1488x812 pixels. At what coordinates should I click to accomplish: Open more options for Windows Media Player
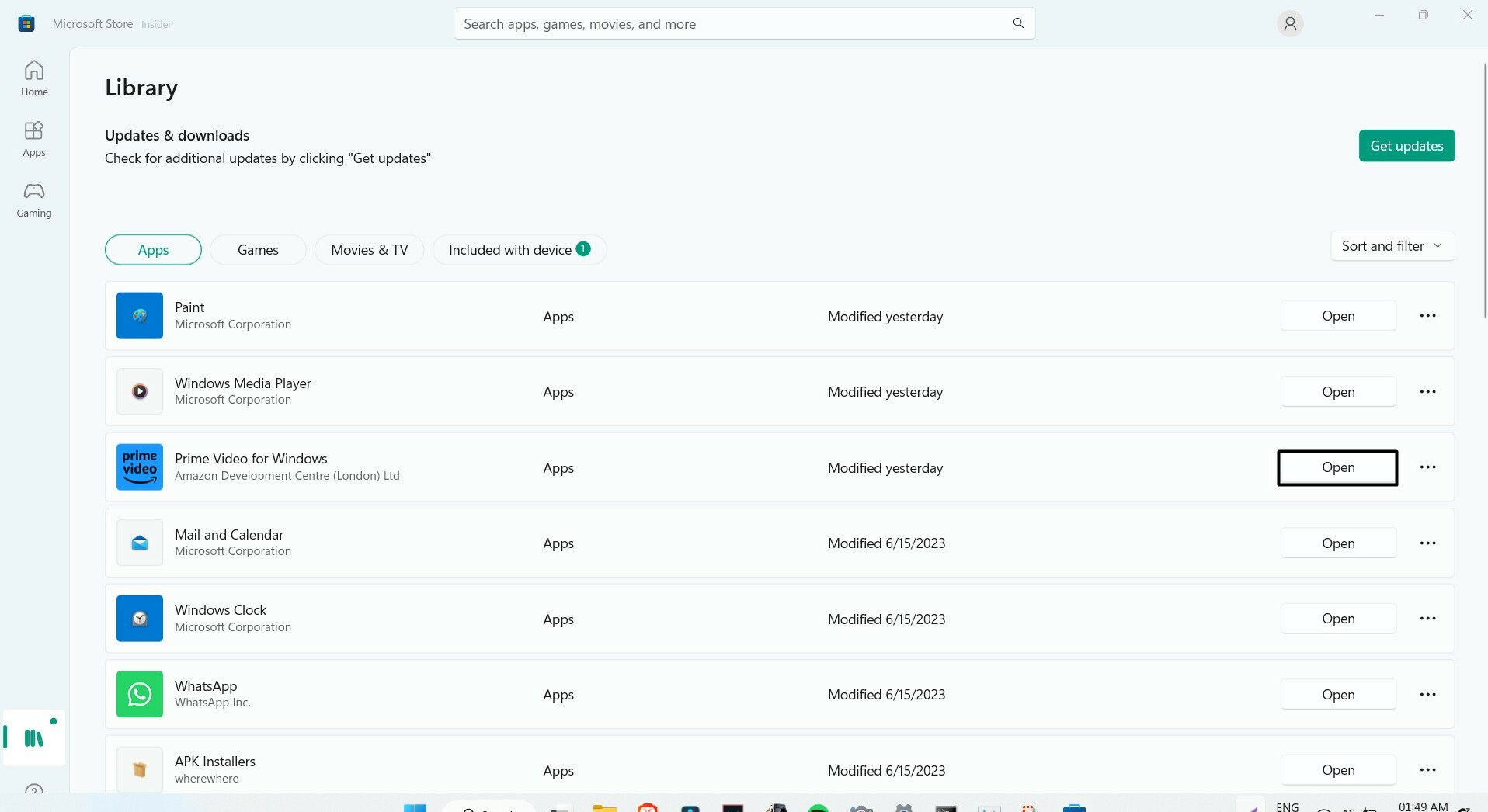tap(1427, 392)
